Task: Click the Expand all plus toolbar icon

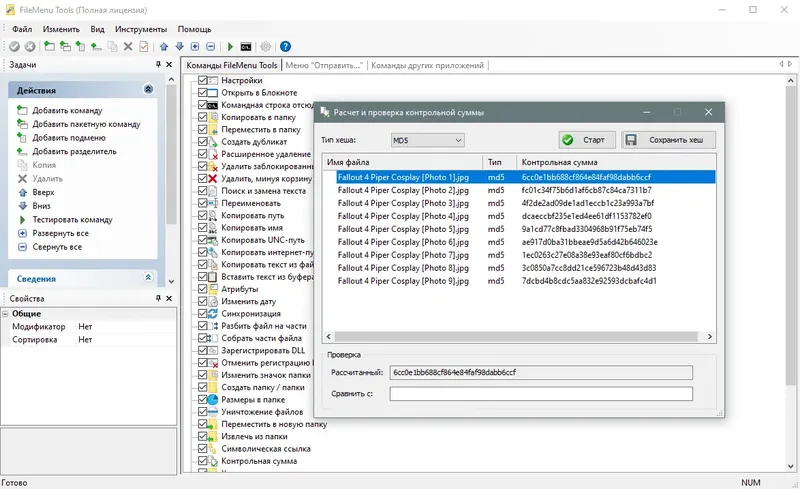Action: (195, 47)
